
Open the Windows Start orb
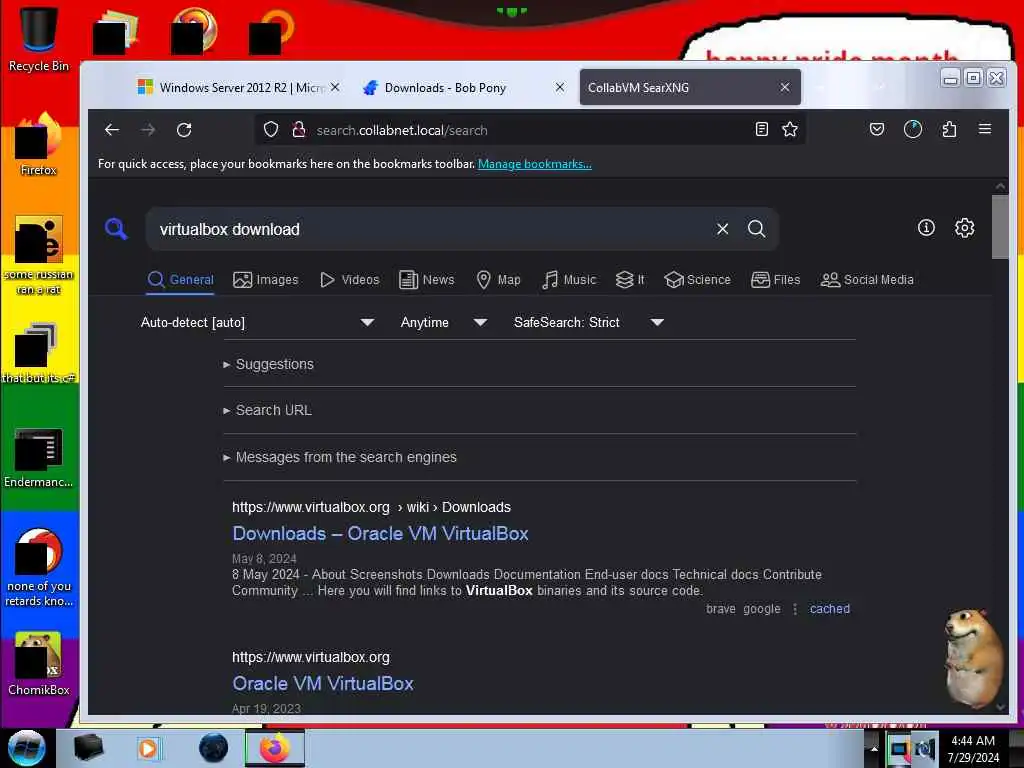[27, 748]
